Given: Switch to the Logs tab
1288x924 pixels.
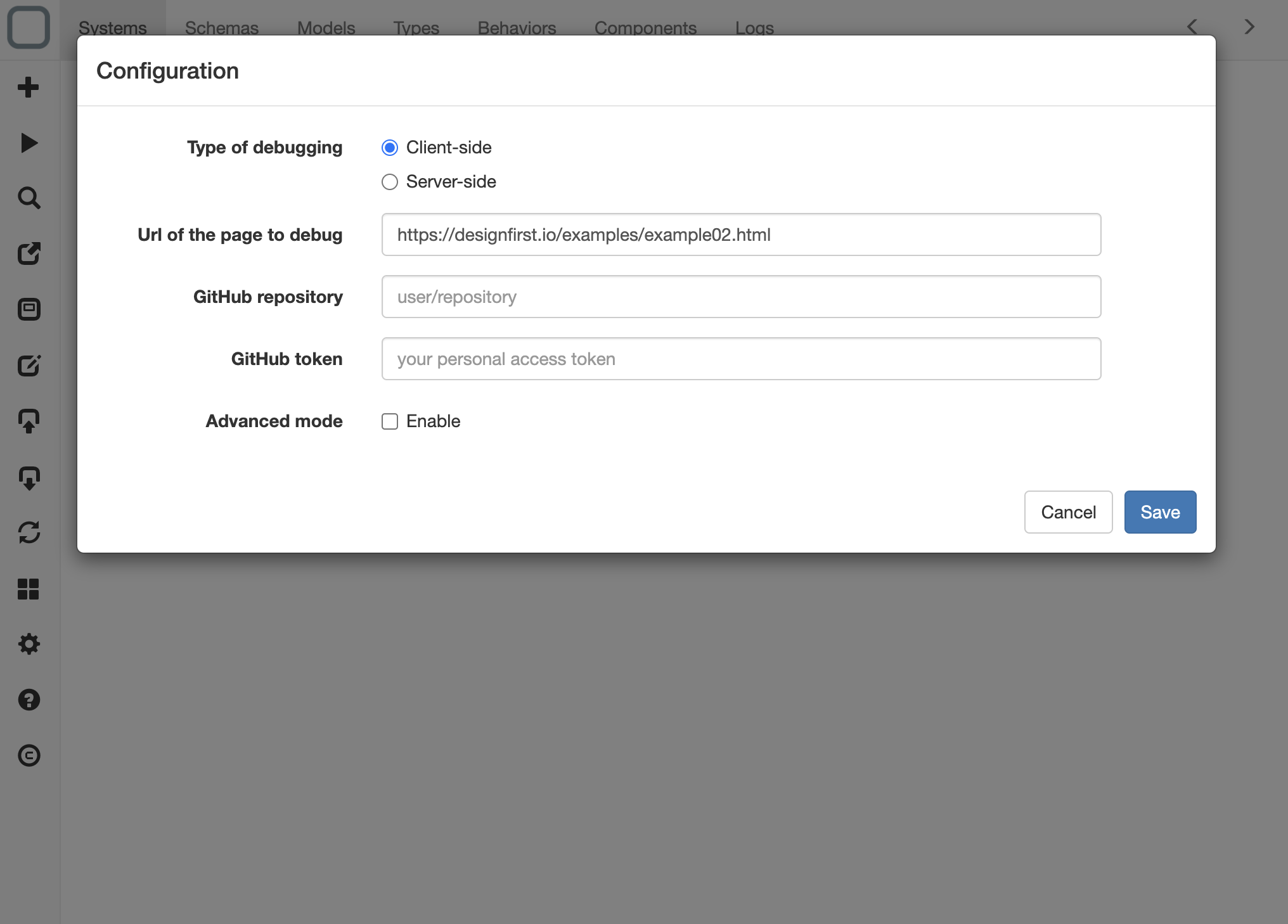Looking at the screenshot, I should [755, 28].
